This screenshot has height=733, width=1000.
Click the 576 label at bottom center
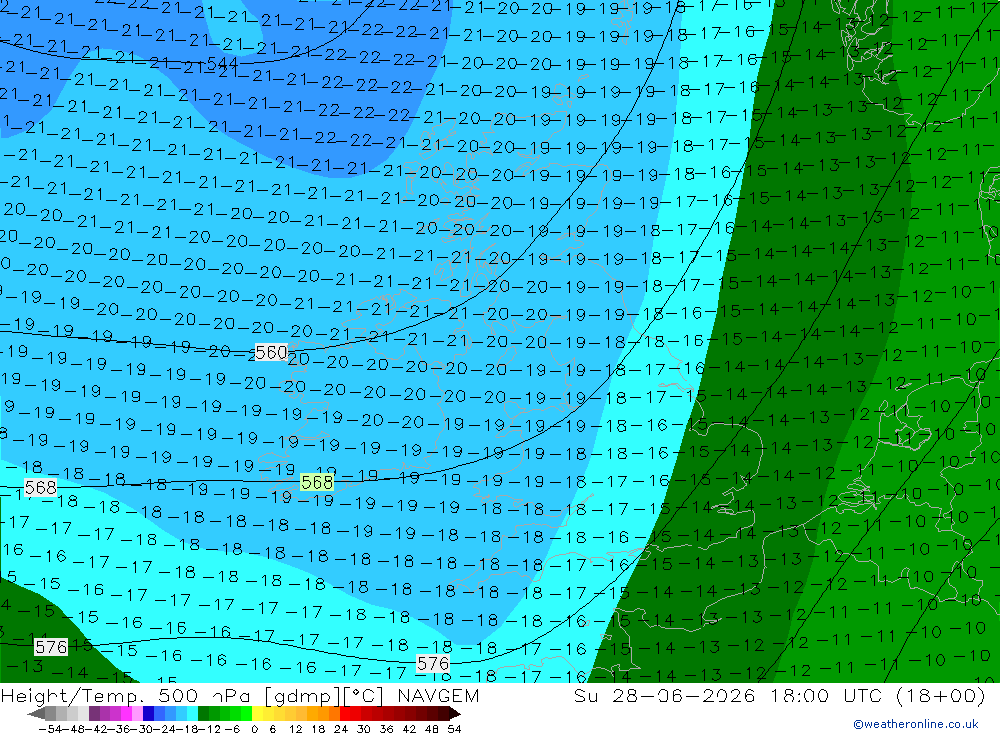(x=433, y=663)
